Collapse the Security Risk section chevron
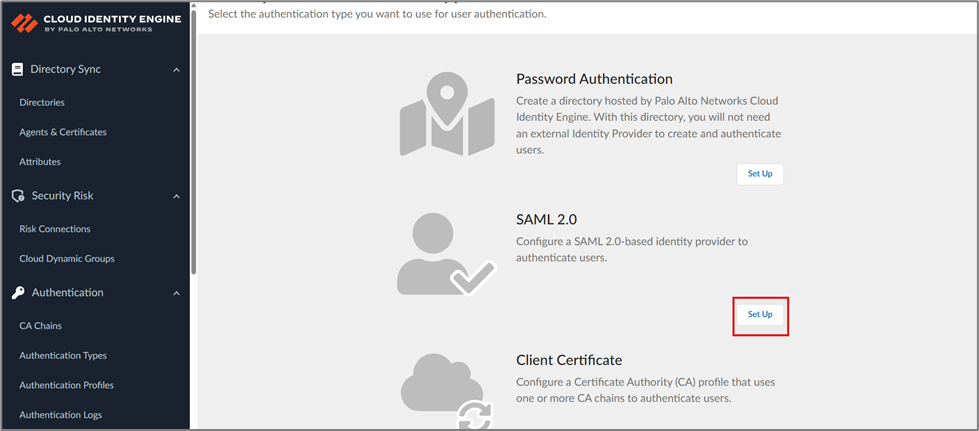The image size is (979, 431). (x=177, y=196)
